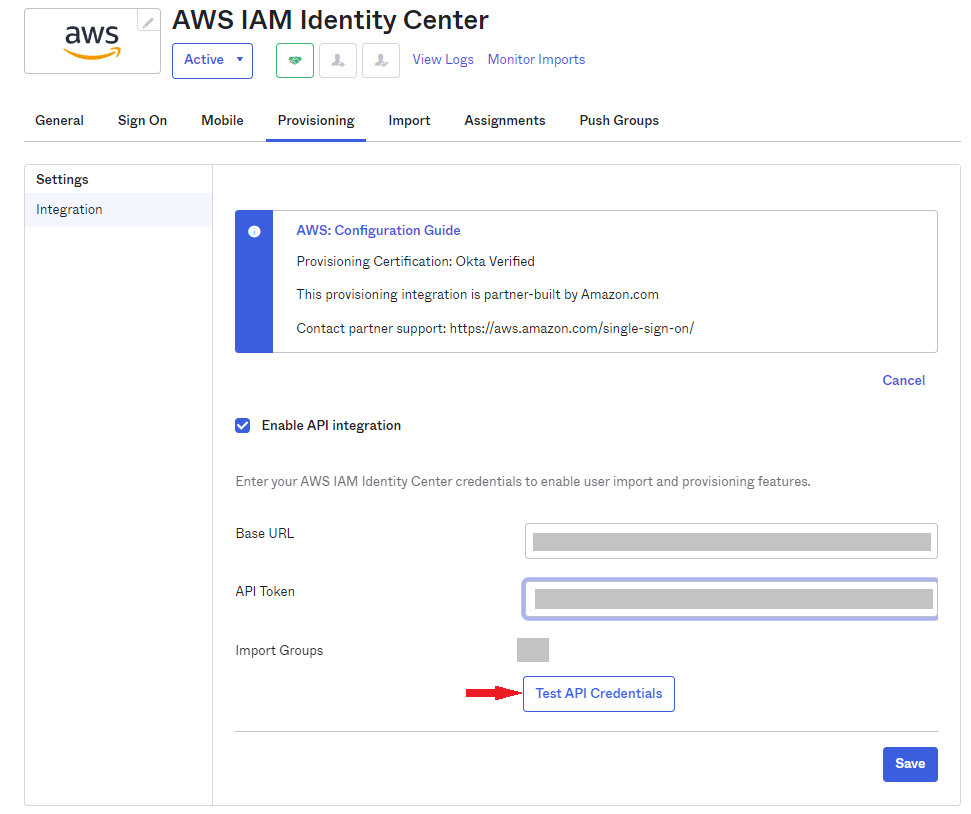Click the user arrow icon after handshake
This screenshot has height=814, width=971.
coord(338,60)
